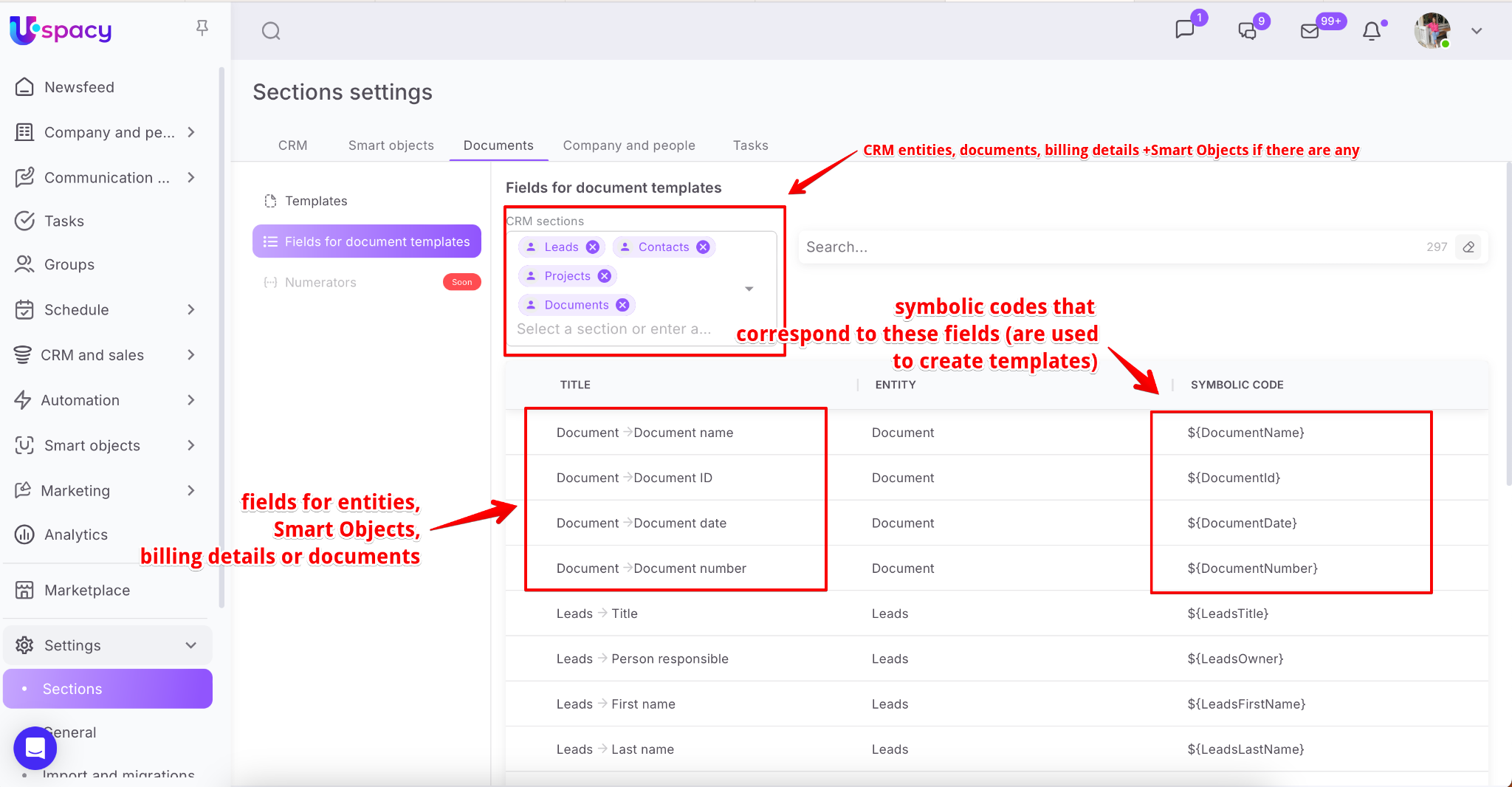Image resolution: width=1512 pixels, height=787 pixels.
Task: Switch to the Smart objects tab
Action: [391, 145]
